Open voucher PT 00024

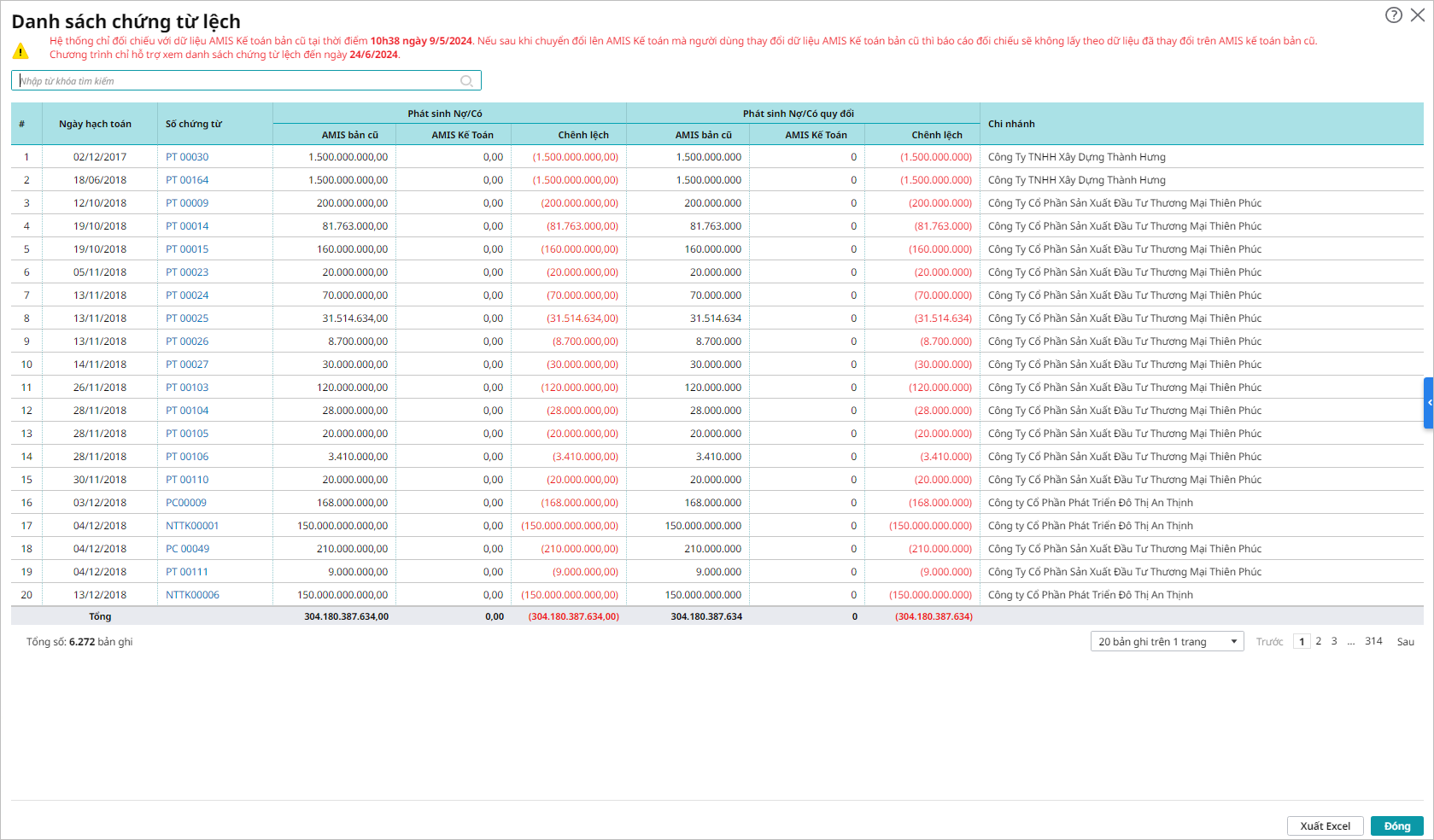click(x=187, y=295)
